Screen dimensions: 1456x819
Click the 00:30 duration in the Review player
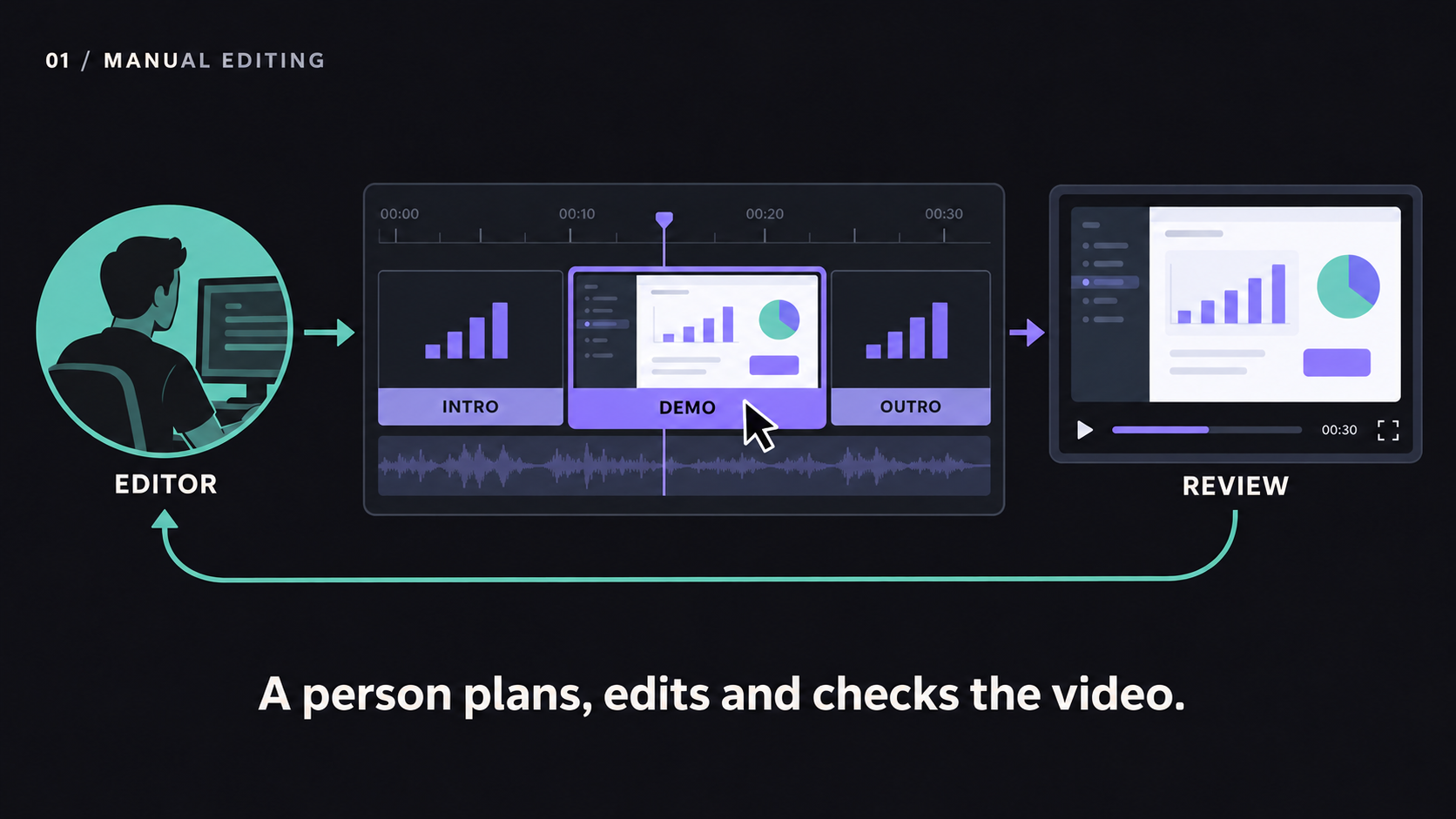tap(1339, 430)
